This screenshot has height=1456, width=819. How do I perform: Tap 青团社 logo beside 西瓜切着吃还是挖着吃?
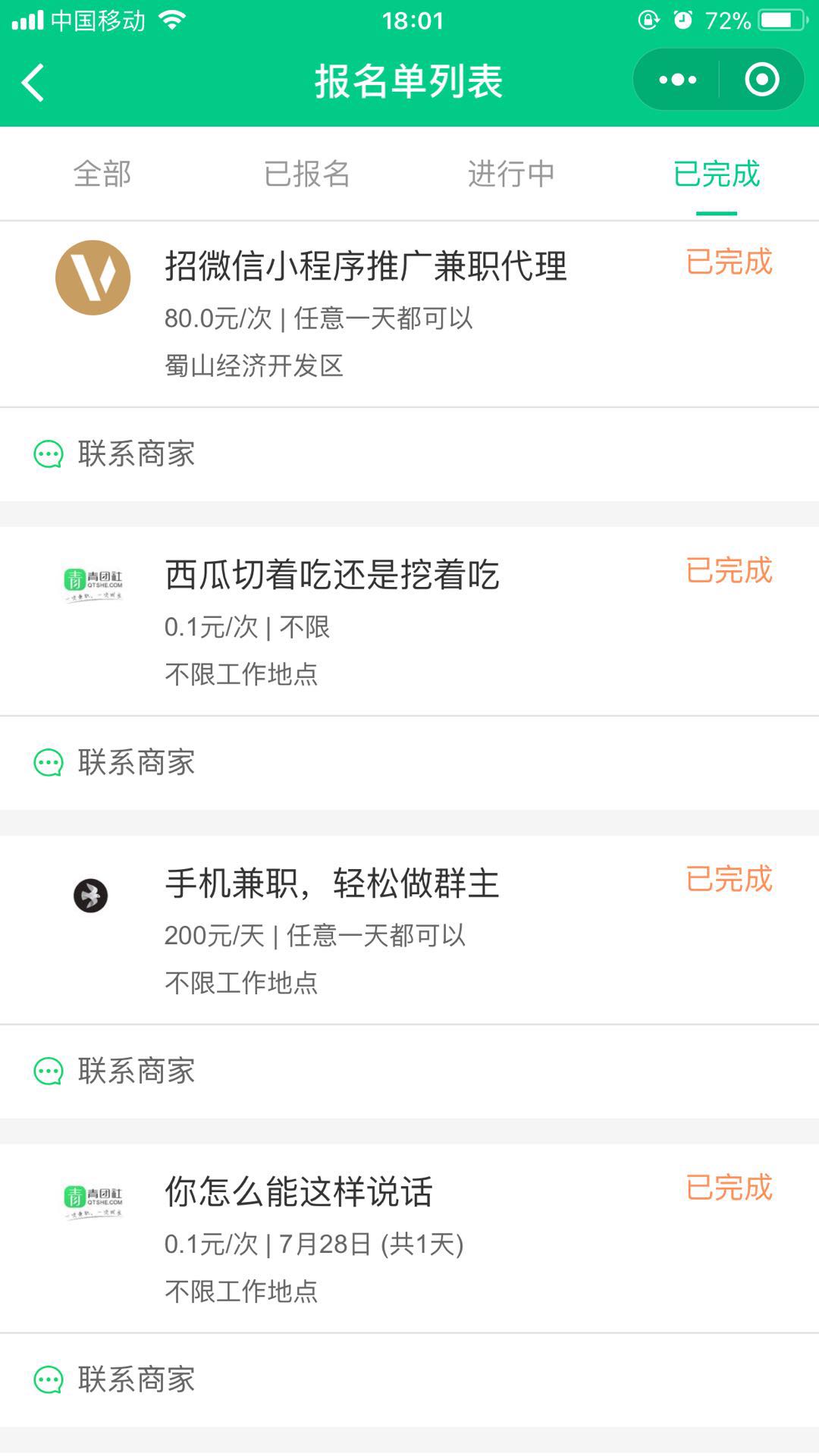pyautogui.click(x=93, y=585)
